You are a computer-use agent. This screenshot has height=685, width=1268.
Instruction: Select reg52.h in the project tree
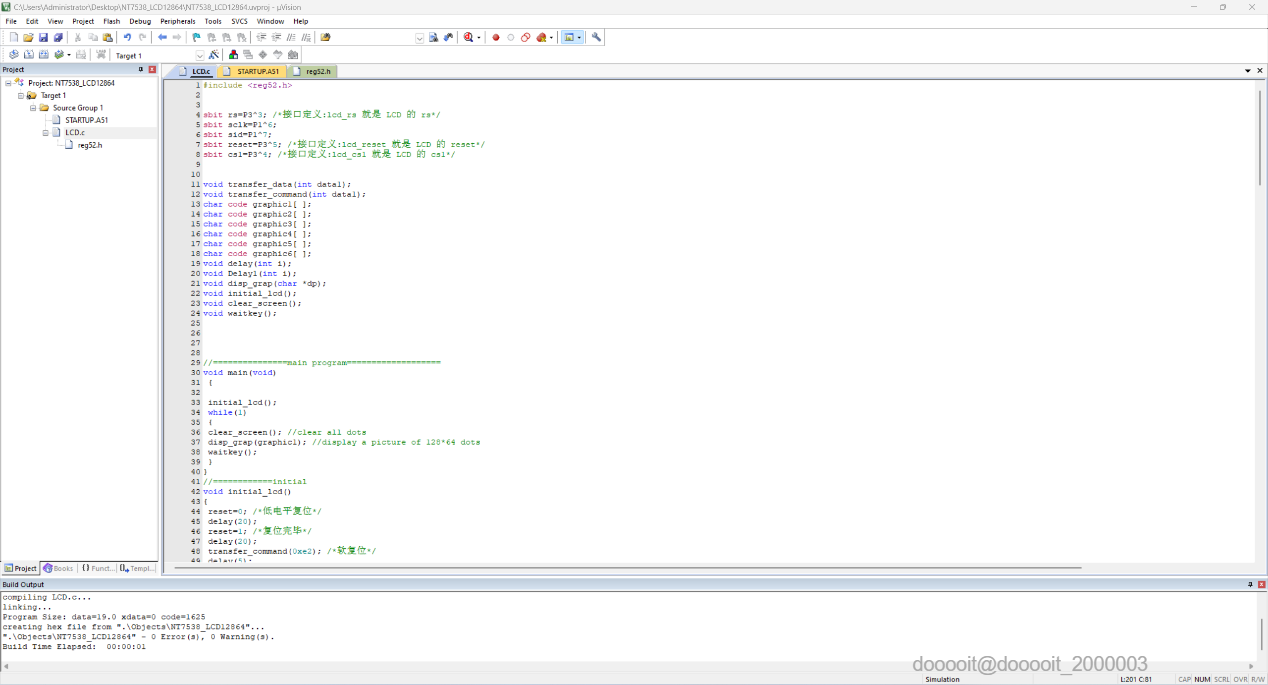(89, 145)
